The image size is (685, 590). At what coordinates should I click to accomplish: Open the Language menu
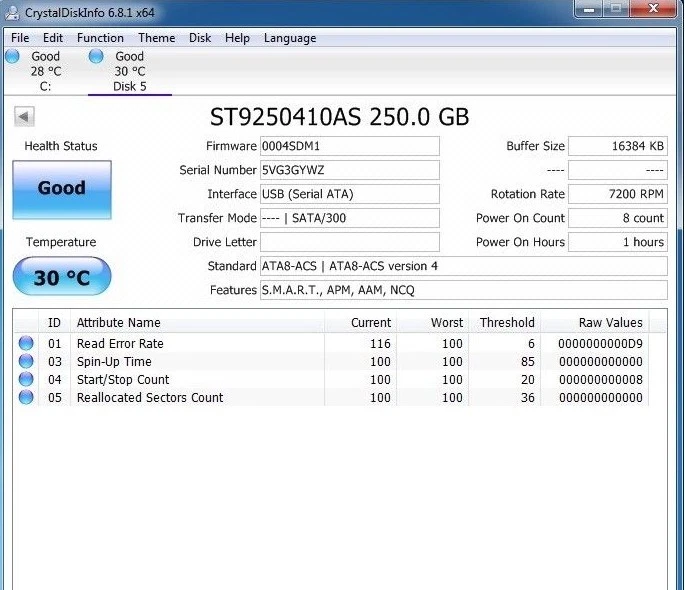[290, 38]
